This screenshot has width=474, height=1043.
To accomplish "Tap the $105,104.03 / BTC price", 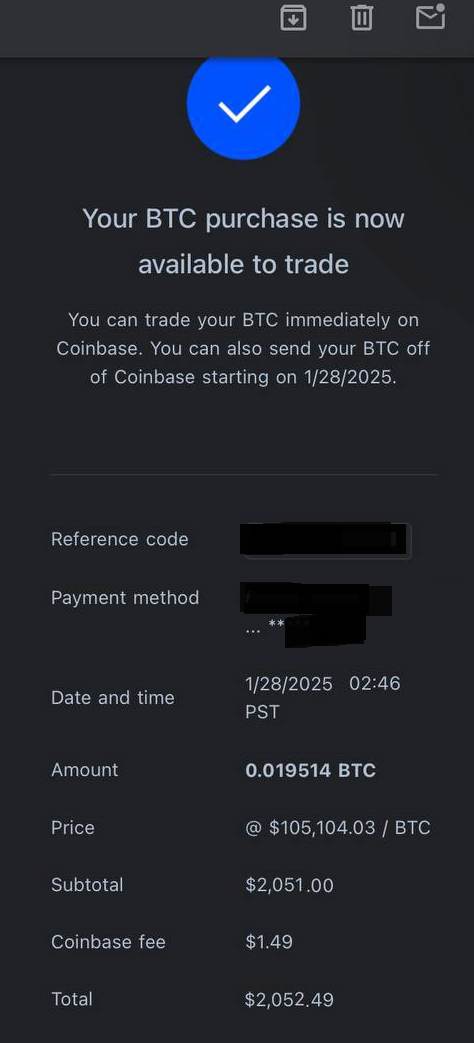I will [x=338, y=827].
